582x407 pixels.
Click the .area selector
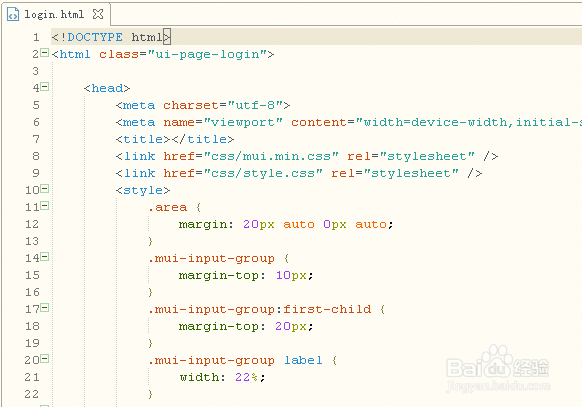167,207
